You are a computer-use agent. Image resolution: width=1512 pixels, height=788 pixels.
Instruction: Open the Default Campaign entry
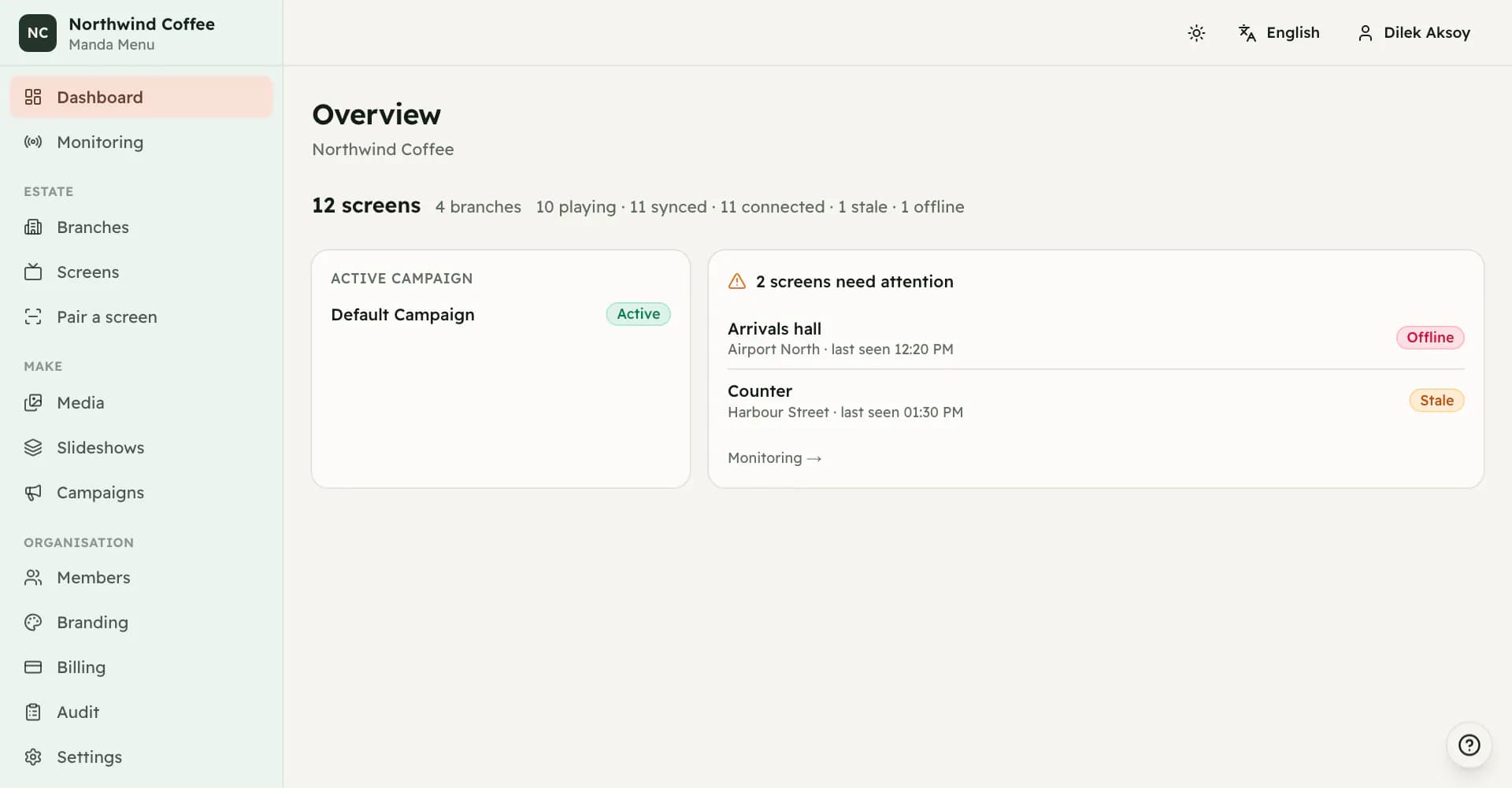tap(501, 314)
